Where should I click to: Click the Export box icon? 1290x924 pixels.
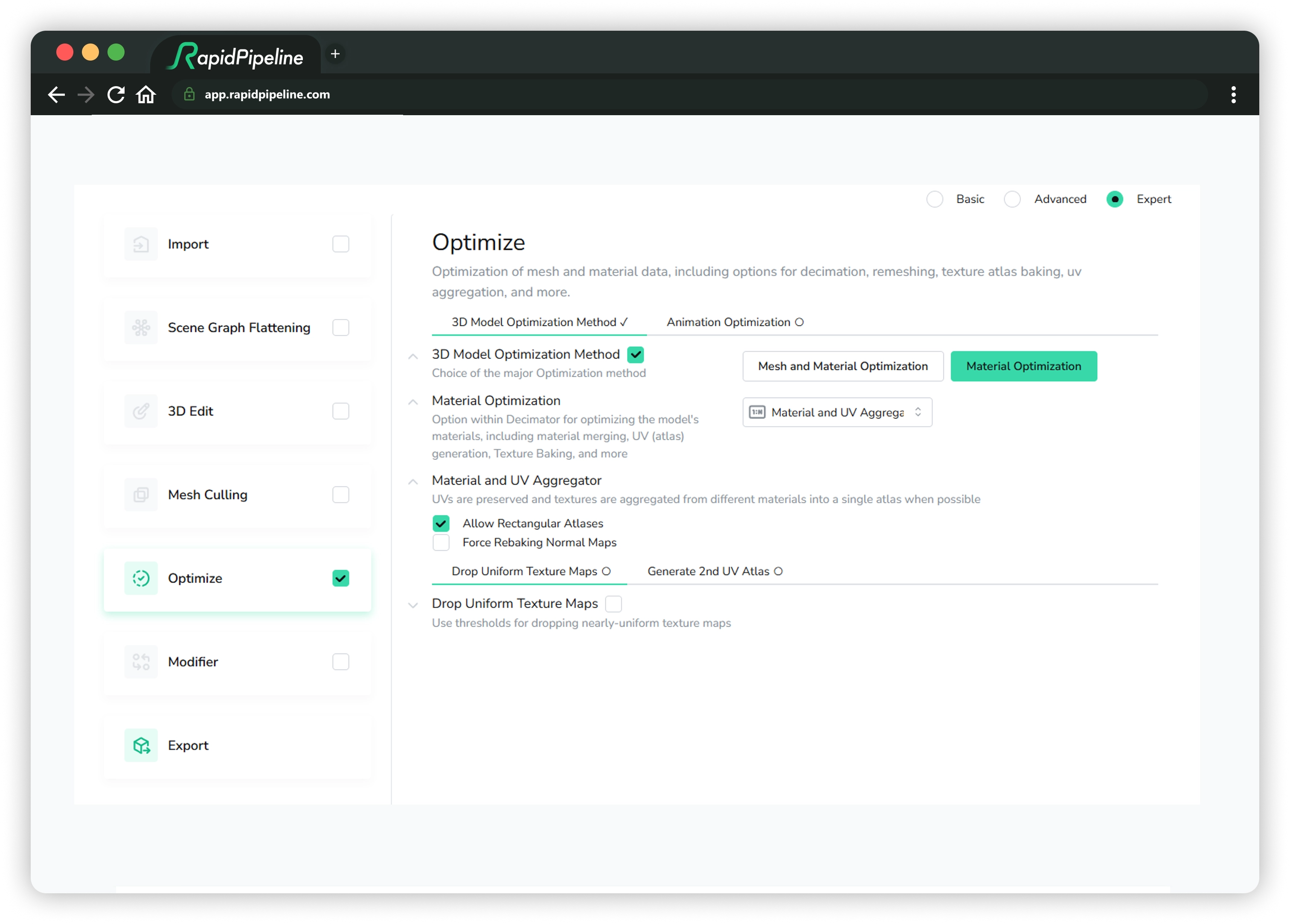pyautogui.click(x=140, y=746)
